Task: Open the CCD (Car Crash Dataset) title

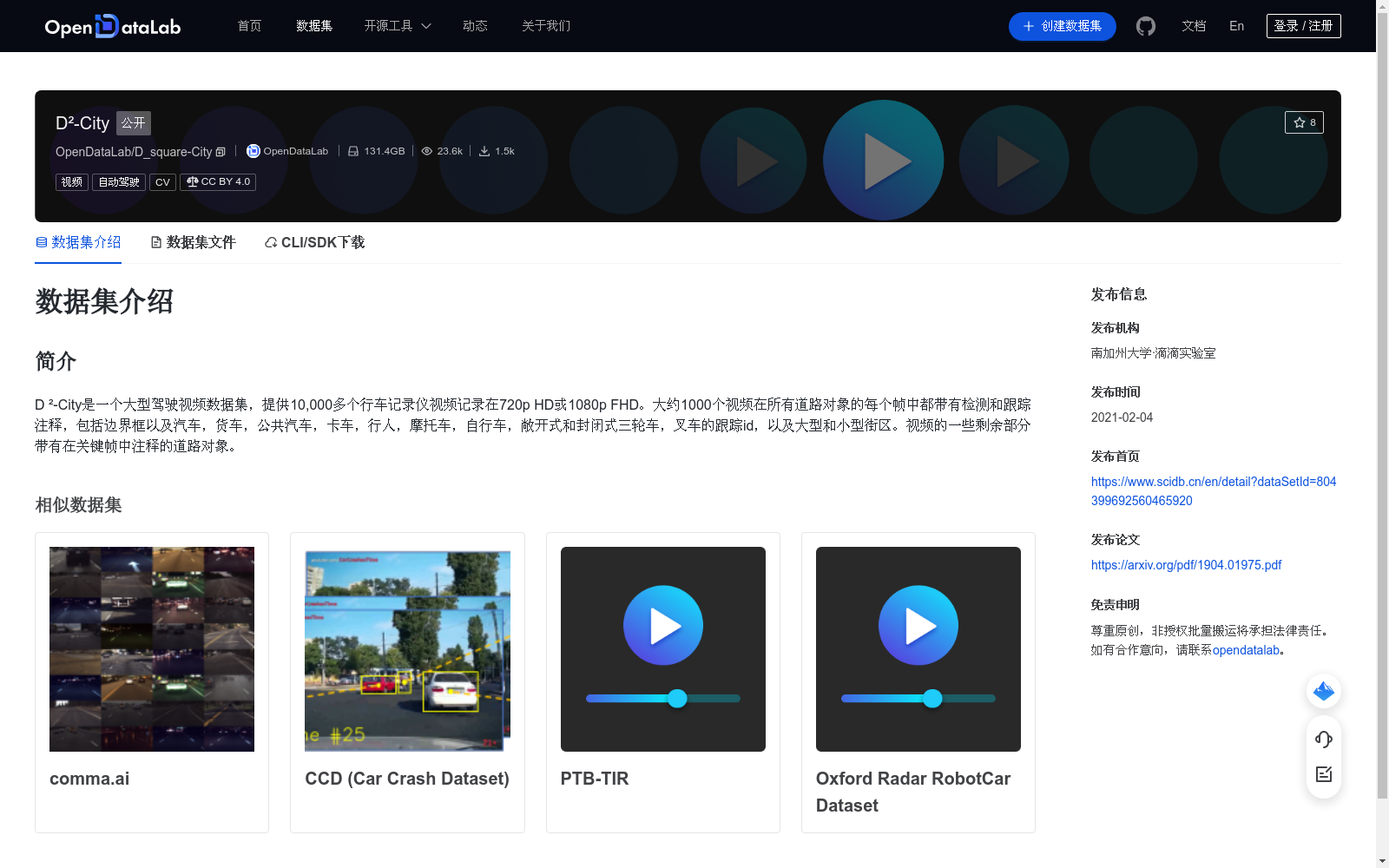Action: pos(407,779)
